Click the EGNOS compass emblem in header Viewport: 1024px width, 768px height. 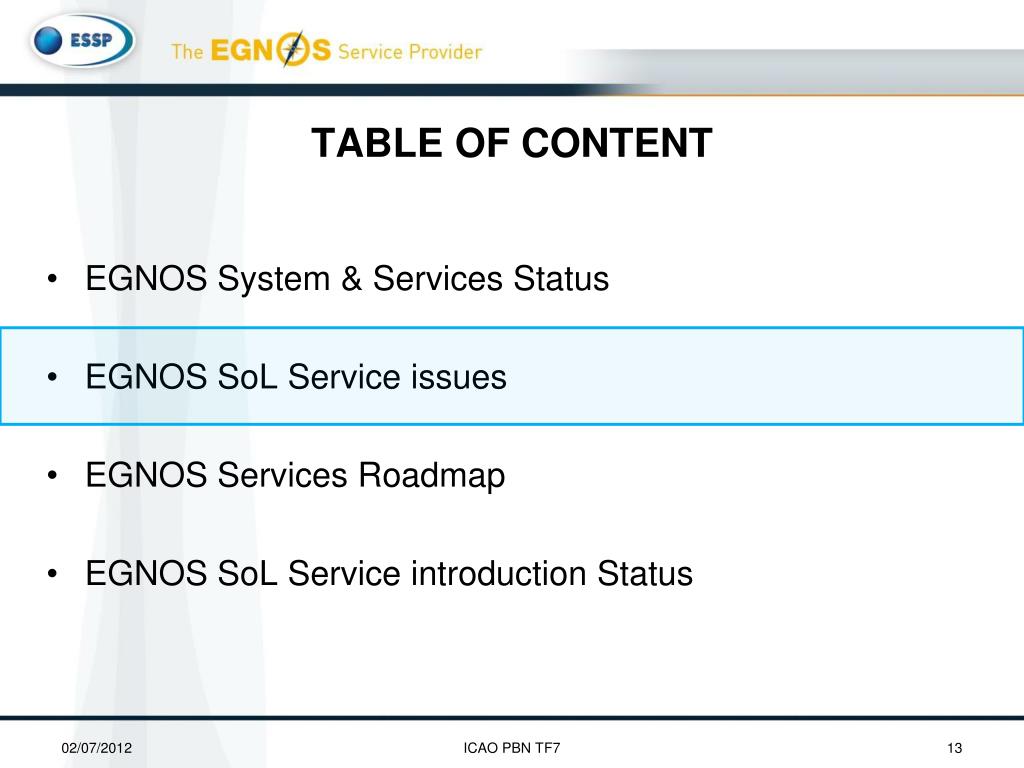(293, 49)
